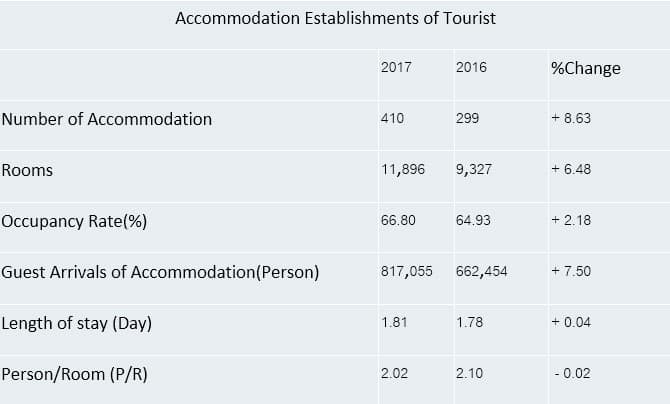Click Guest Arrivals of Accommodation(Person) label
670x404 pixels.
tap(160, 272)
